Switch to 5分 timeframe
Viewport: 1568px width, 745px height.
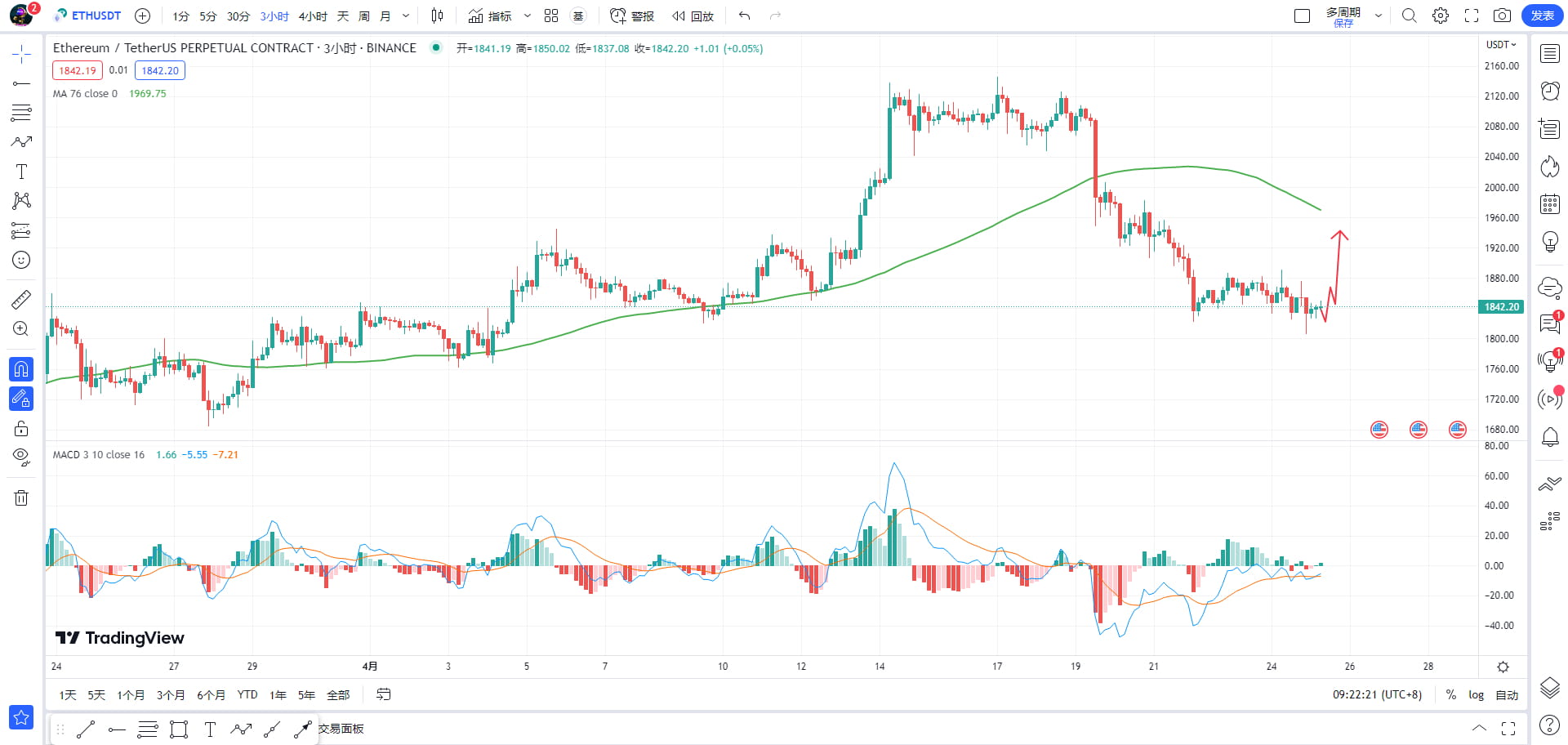coord(208,16)
